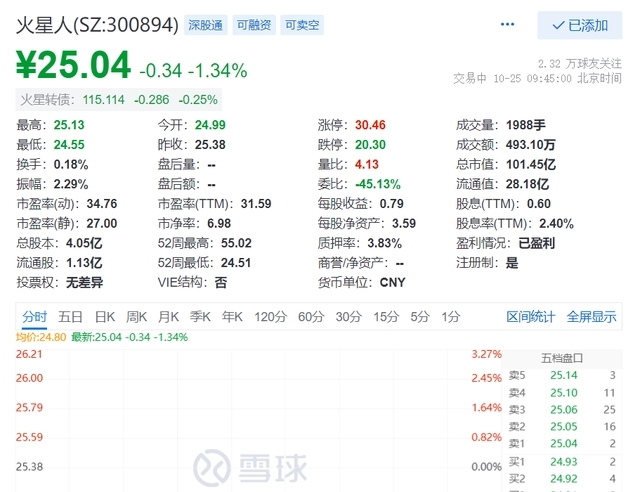Switch to the 分时 chart tab
Viewport: 640px width, 492px height.
point(34,317)
